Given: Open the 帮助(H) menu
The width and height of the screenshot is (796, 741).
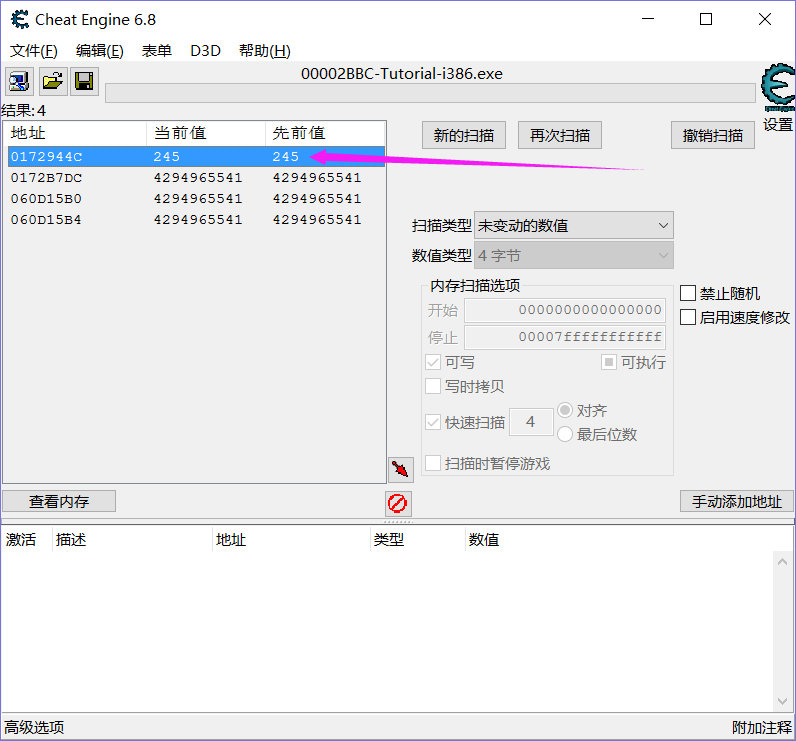Looking at the screenshot, I should click(x=265, y=51).
